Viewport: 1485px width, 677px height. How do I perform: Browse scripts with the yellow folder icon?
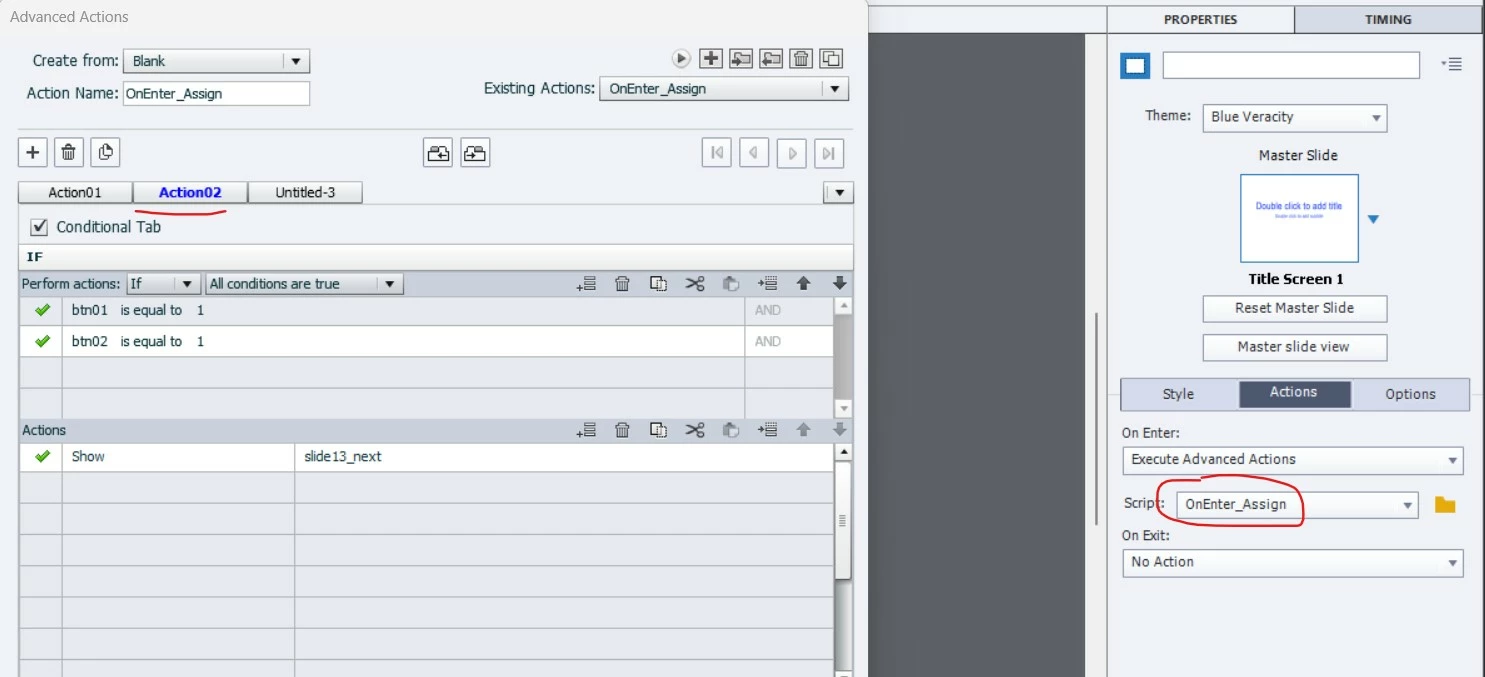1444,505
